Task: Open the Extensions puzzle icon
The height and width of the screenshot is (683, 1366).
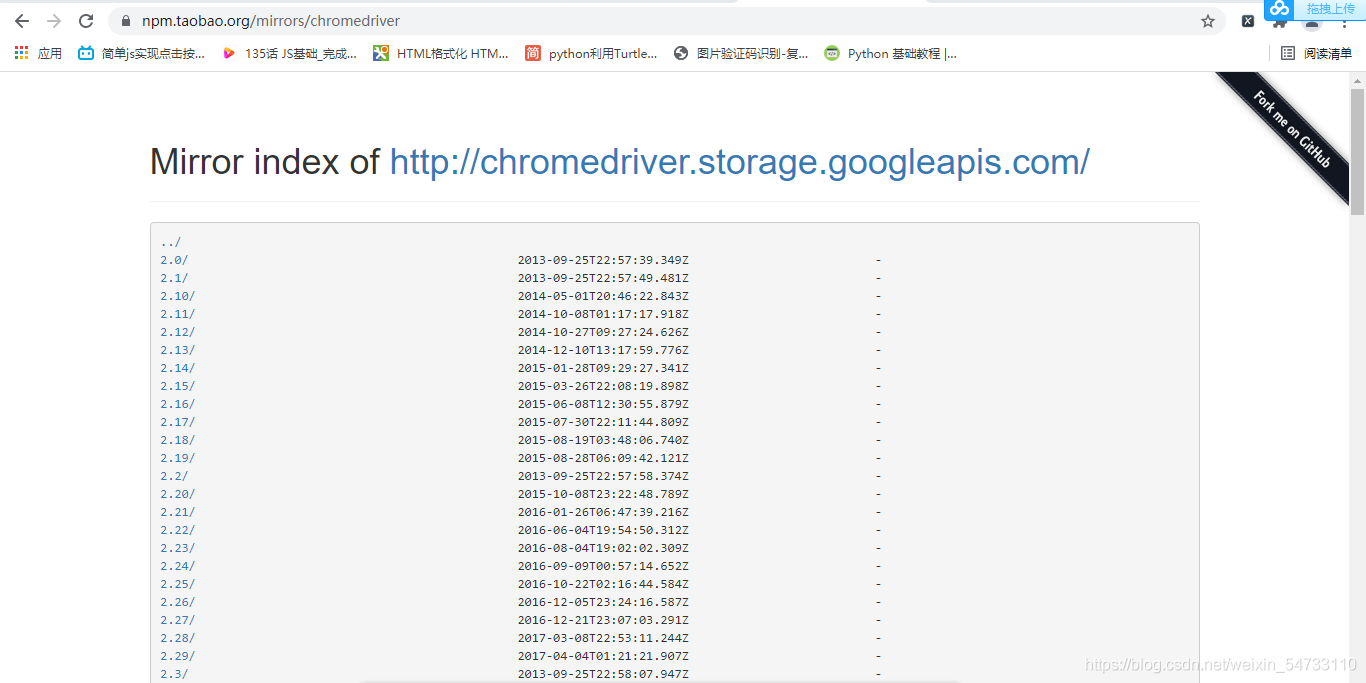Action: (1279, 21)
